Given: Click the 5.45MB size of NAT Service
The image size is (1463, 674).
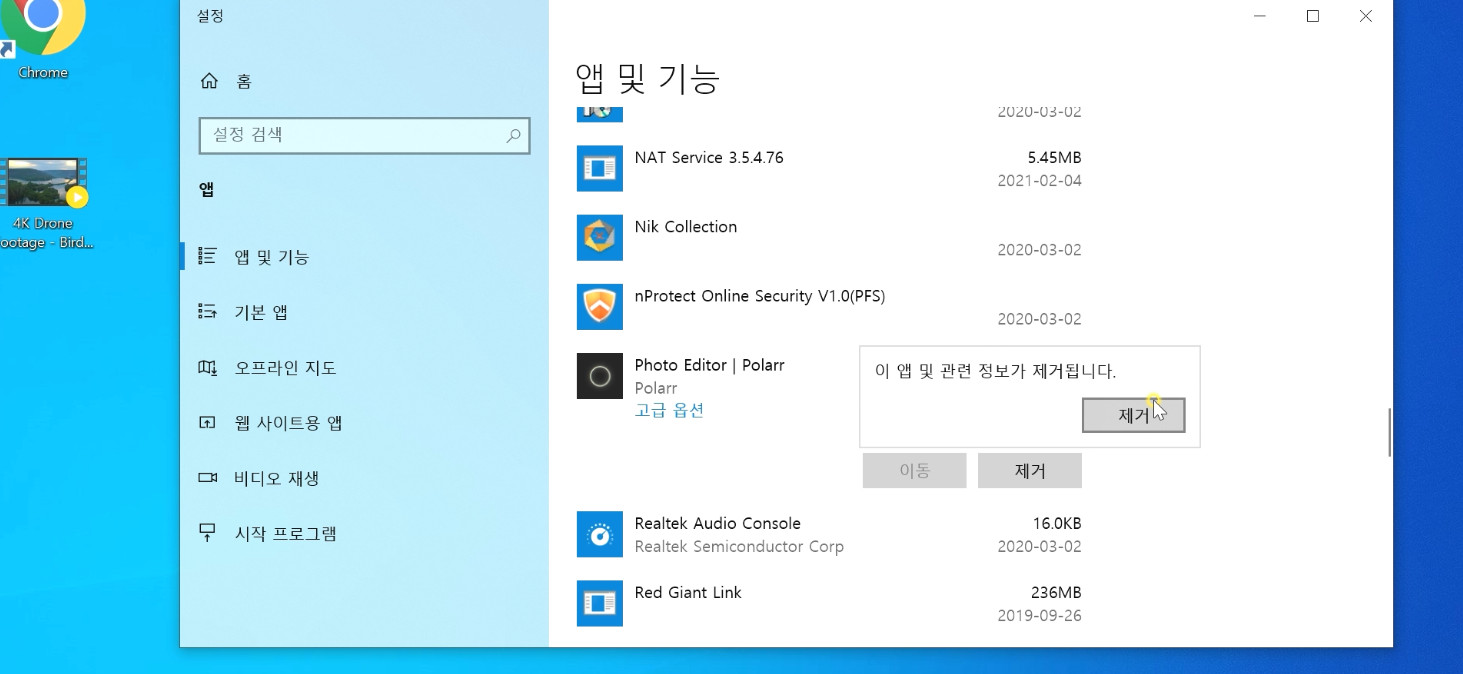Looking at the screenshot, I should coord(1054,158).
